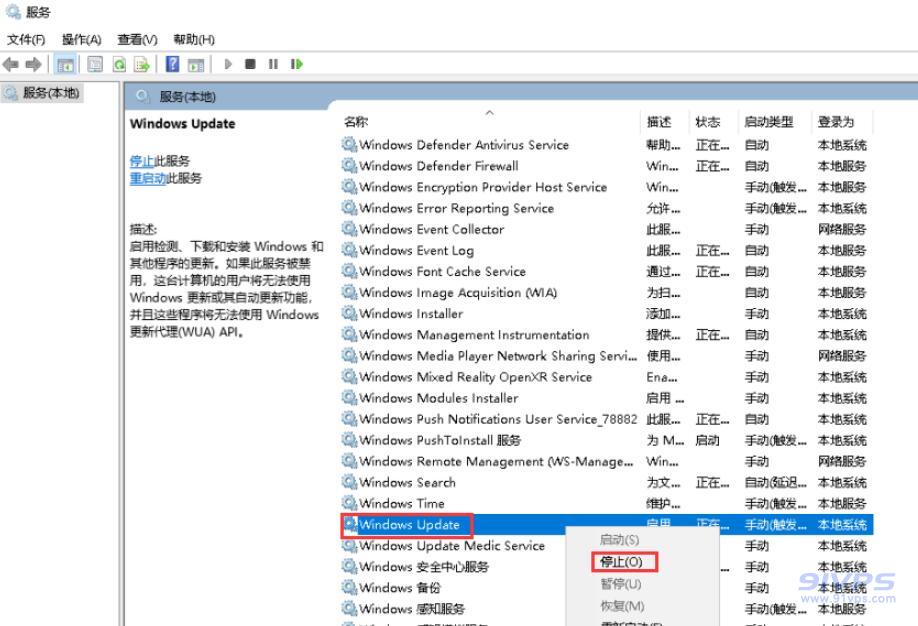Image resolution: width=918 pixels, height=626 pixels.
Task: Toggle the Show/Hide Console Tree toolbar icon
Action: tap(64, 64)
